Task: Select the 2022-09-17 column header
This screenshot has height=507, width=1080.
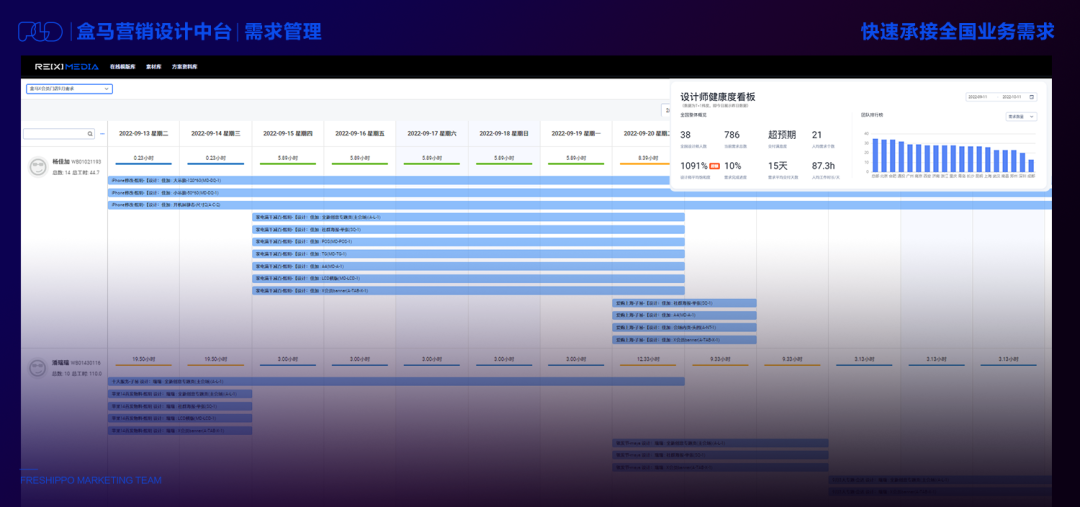Action: click(432, 133)
